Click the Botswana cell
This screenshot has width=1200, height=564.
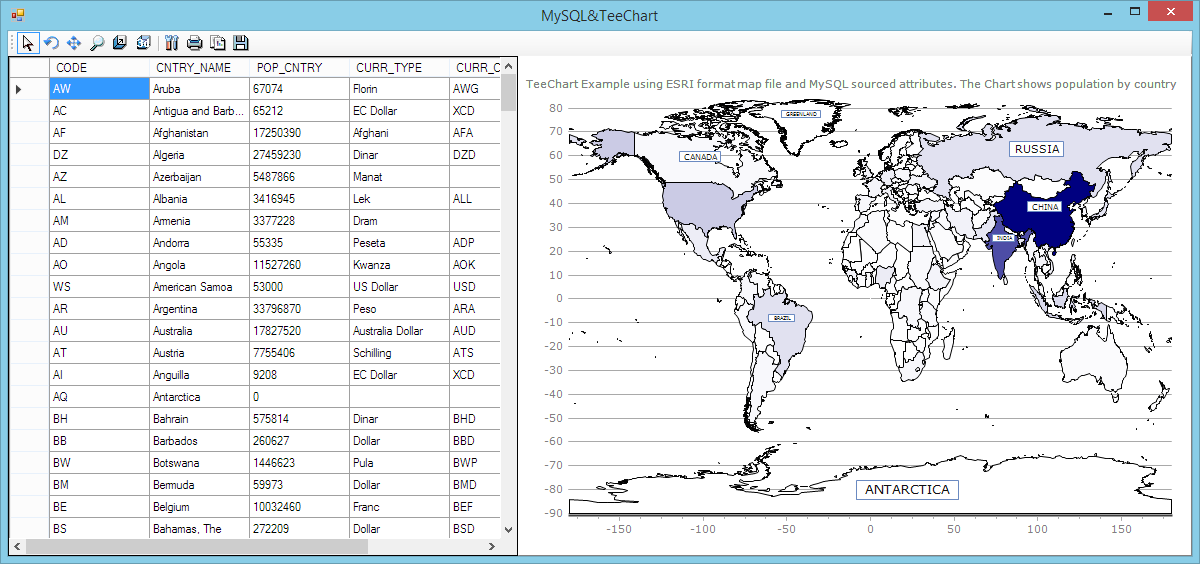point(199,463)
